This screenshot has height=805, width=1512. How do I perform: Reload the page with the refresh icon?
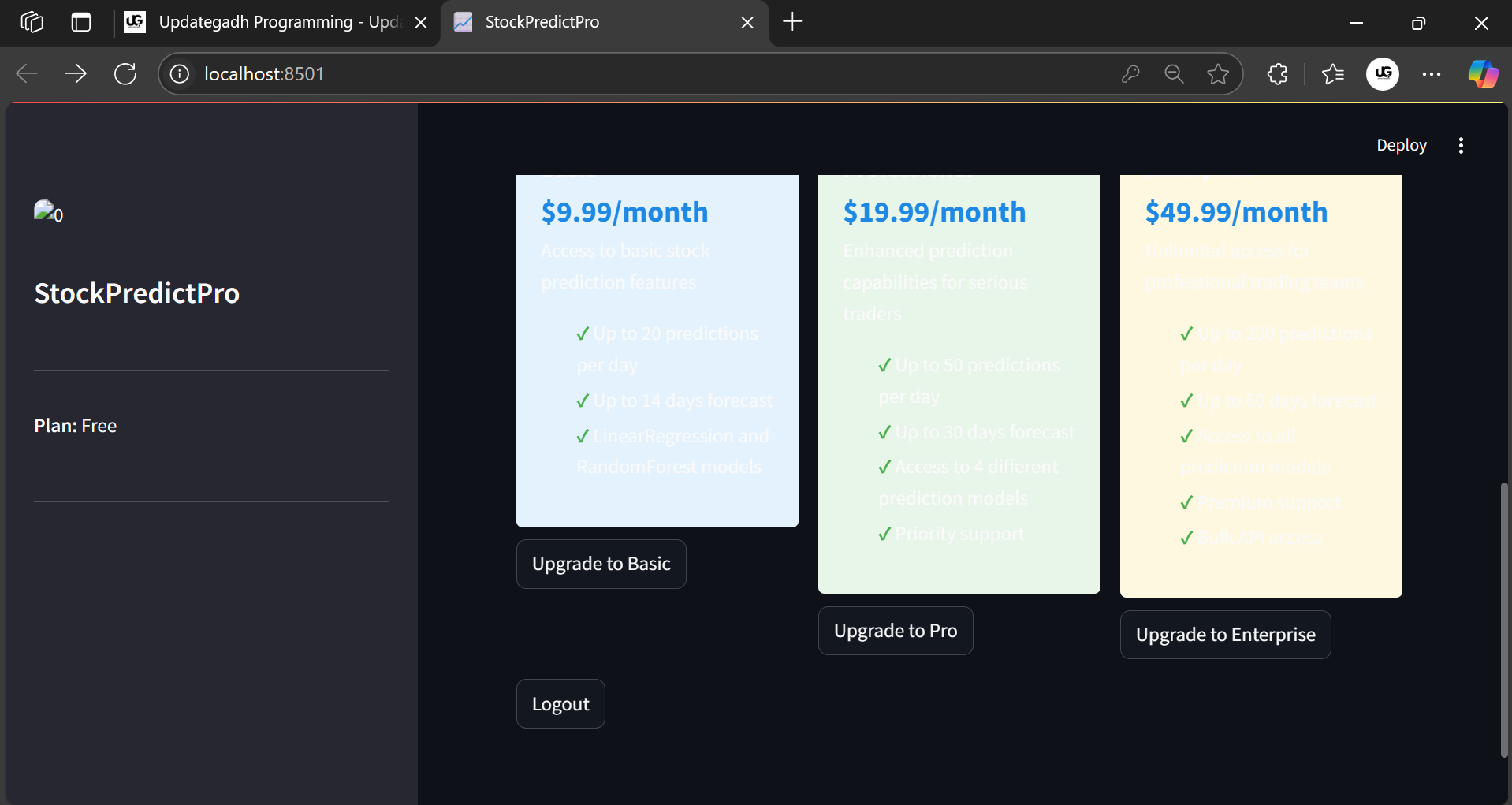[125, 74]
